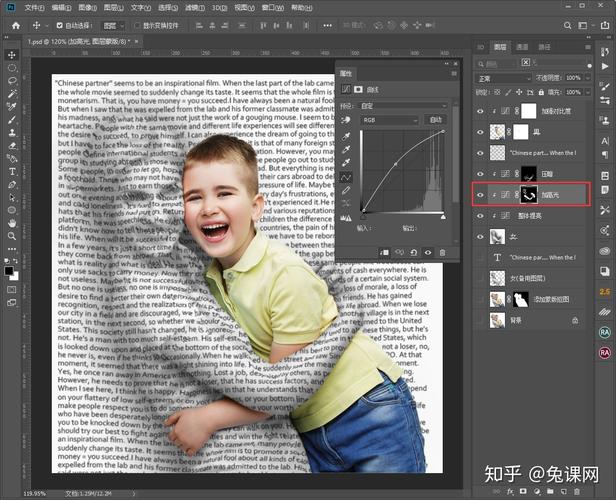616x500 pixels.
Task: Switch to the 通道 panel tab
Action: pyautogui.click(x=521, y=47)
